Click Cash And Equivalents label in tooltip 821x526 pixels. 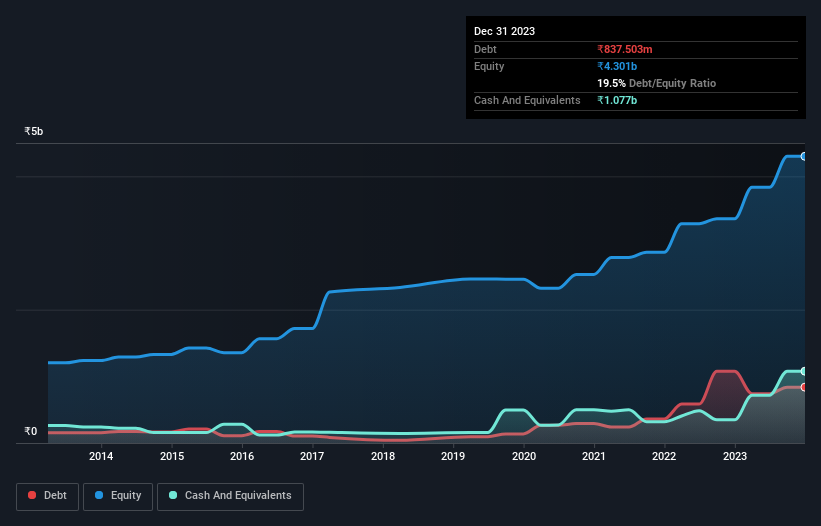tap(527, 100)
